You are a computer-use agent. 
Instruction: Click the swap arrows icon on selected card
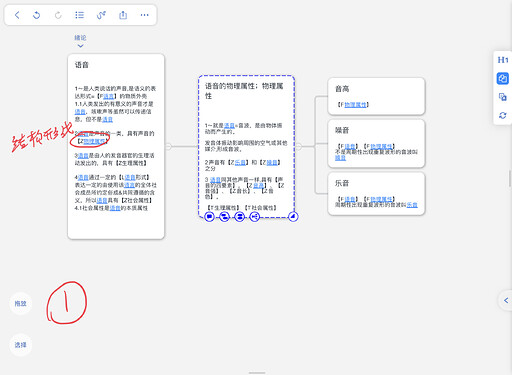tap(224, 217)
